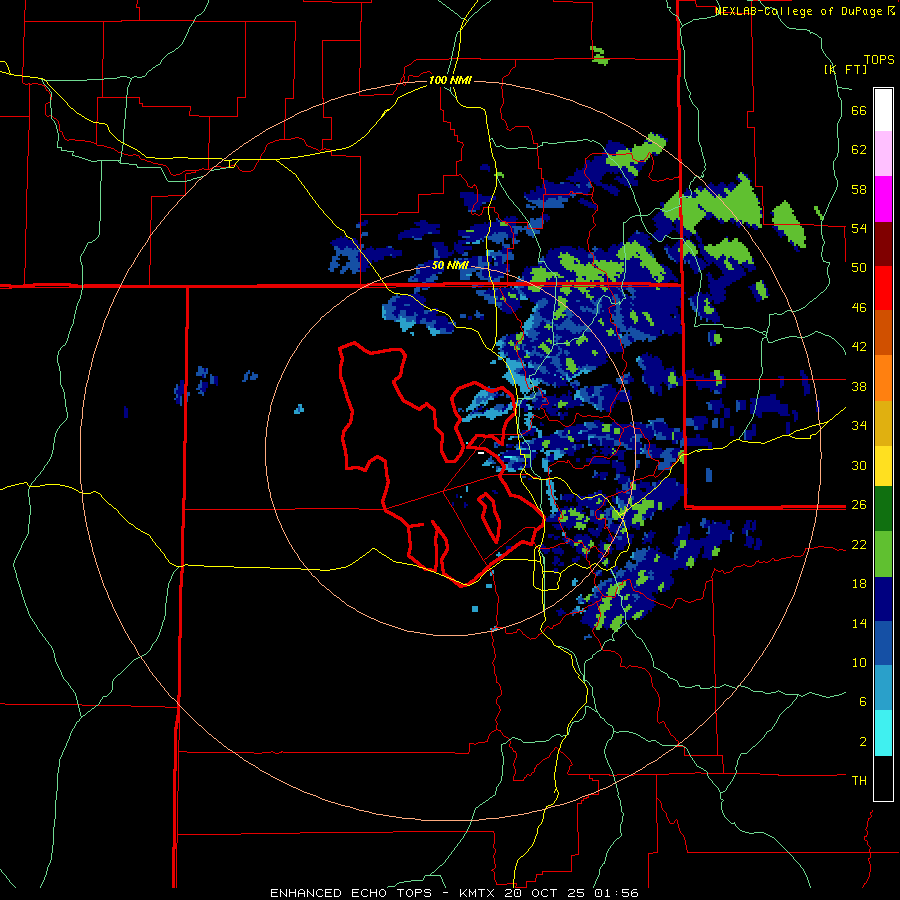Viewport: 900px width, 900px height.
Task: Click the NEXLAB-College of DuPage text
Action: coord(798,11)
